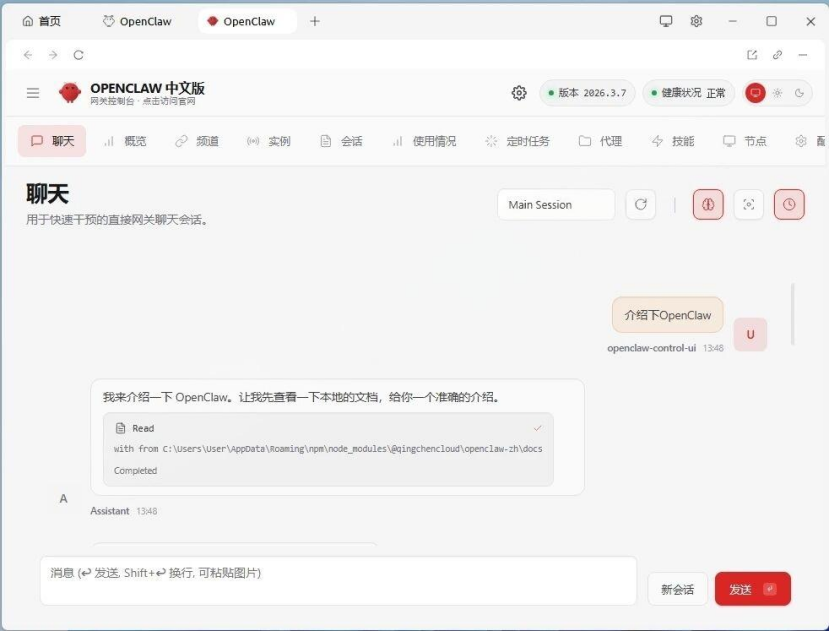Focus the 消息 message input field
Viewport: 830px width, 631px height.
(338, 581)
